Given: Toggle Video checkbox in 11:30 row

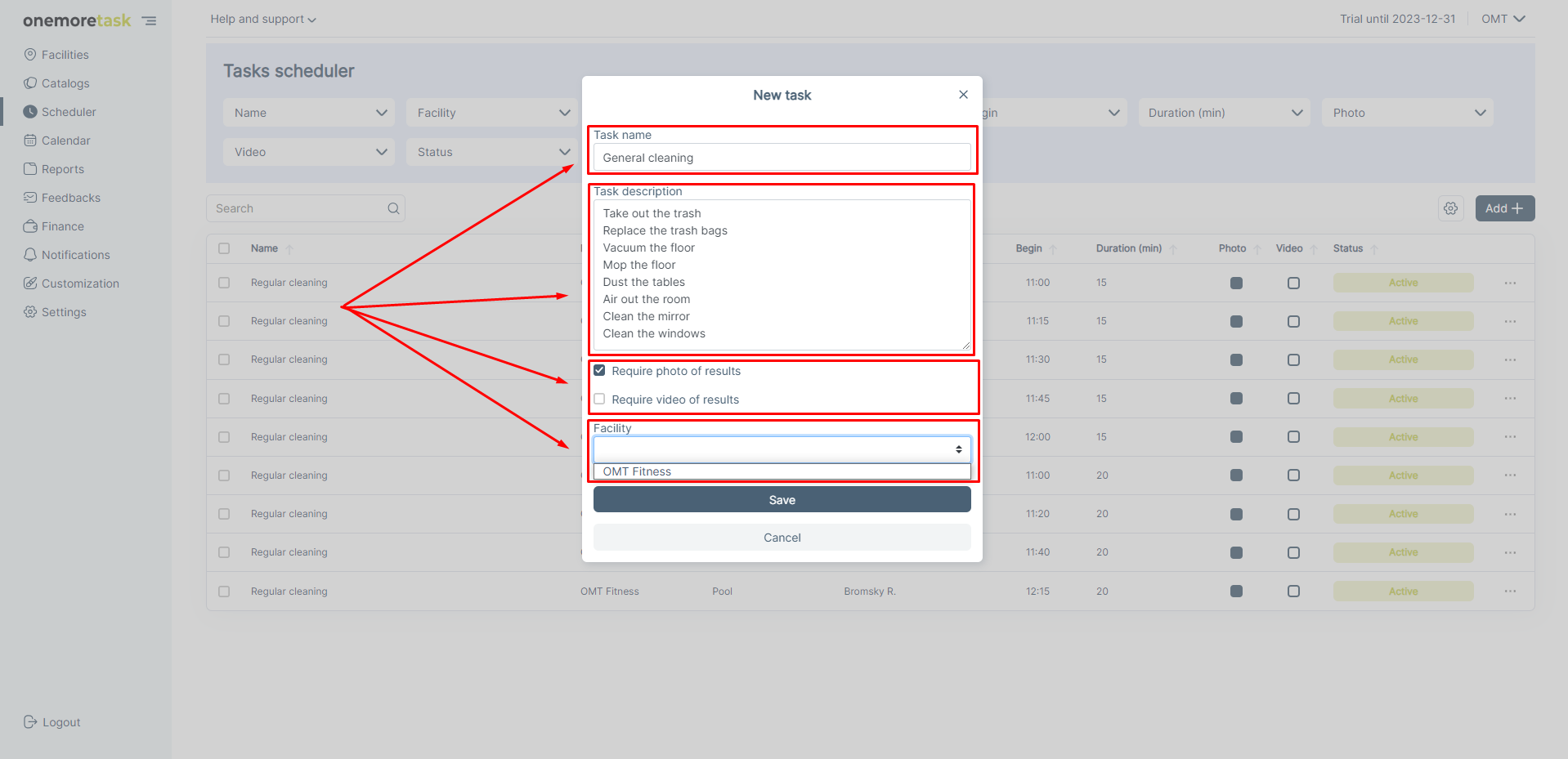Looking at the screenshot, I should (x=1293, y=360).
